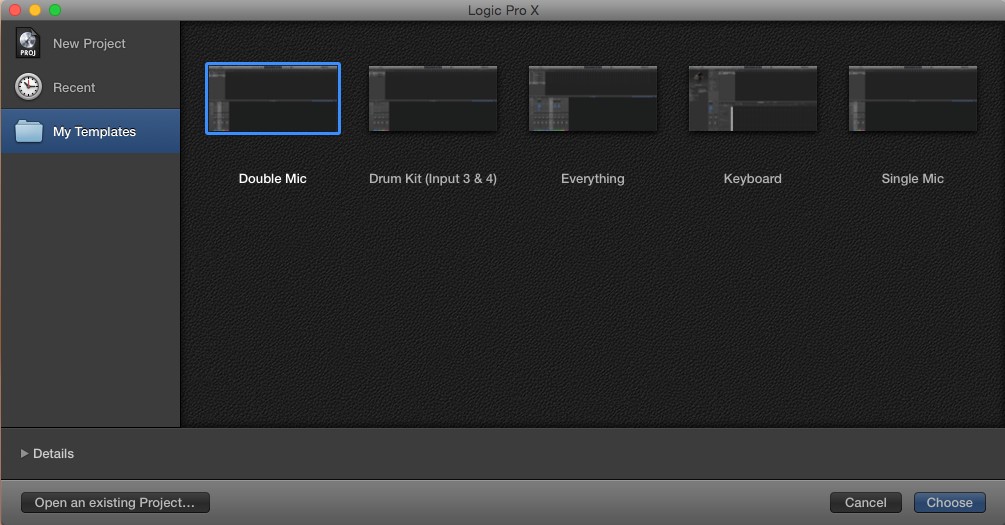Viewport: 1005px width, 525px height.
Task: Select the Everything template thumbnail
Action: pyautogui.click(x=593, y=99)
